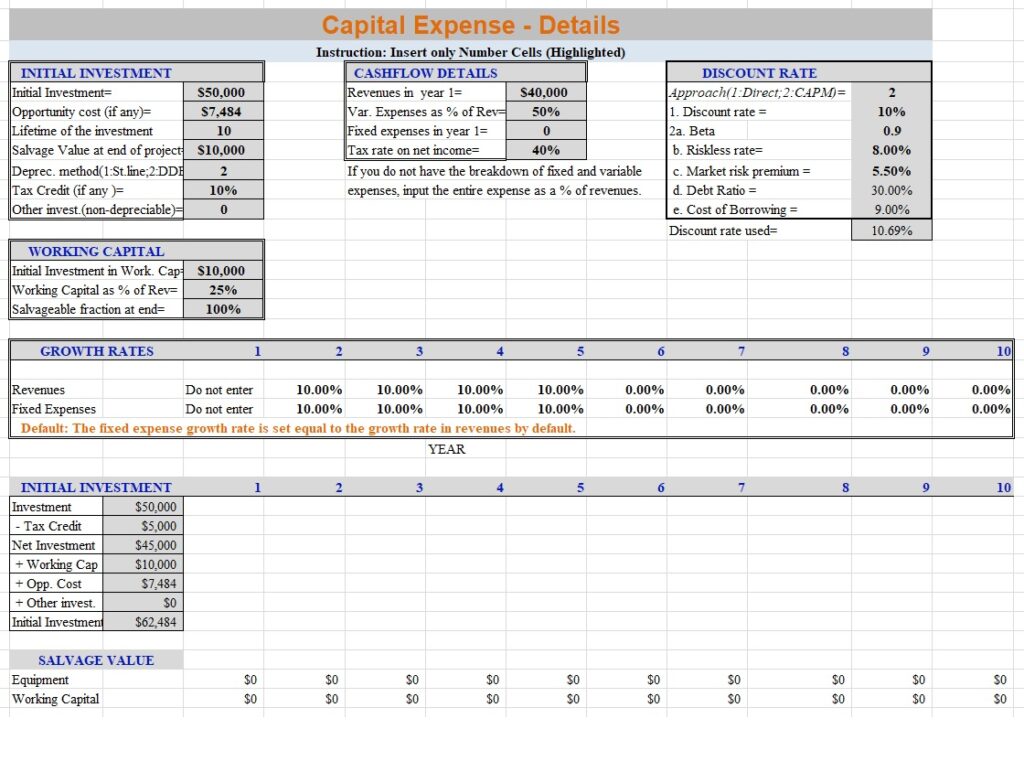Click the Discount rate used result 10.69%

click(x=890, y=231)
